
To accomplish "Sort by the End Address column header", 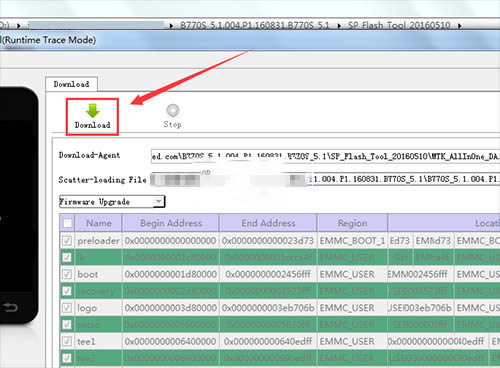I will [268, 223].
